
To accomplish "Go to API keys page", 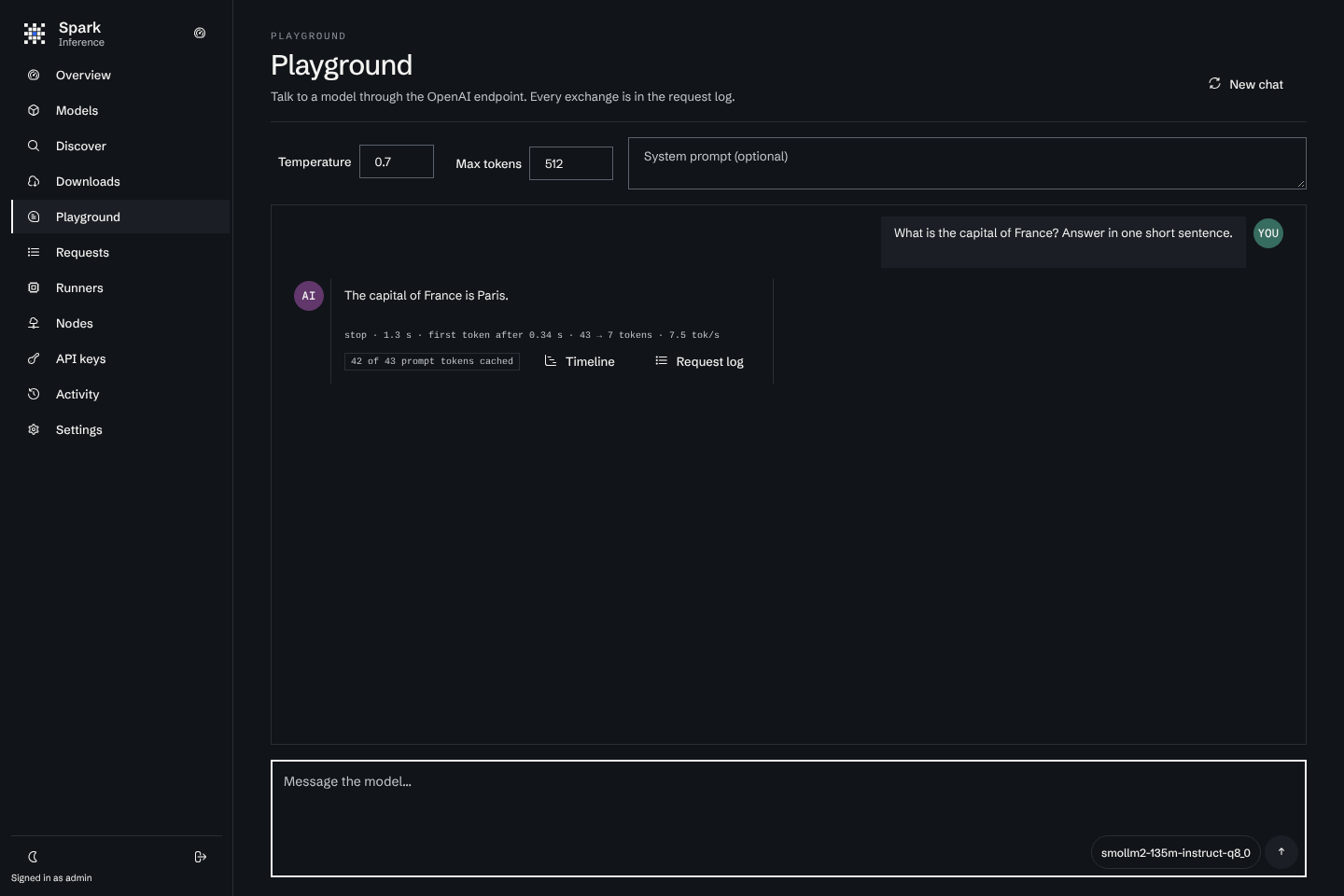I will 120,358.
